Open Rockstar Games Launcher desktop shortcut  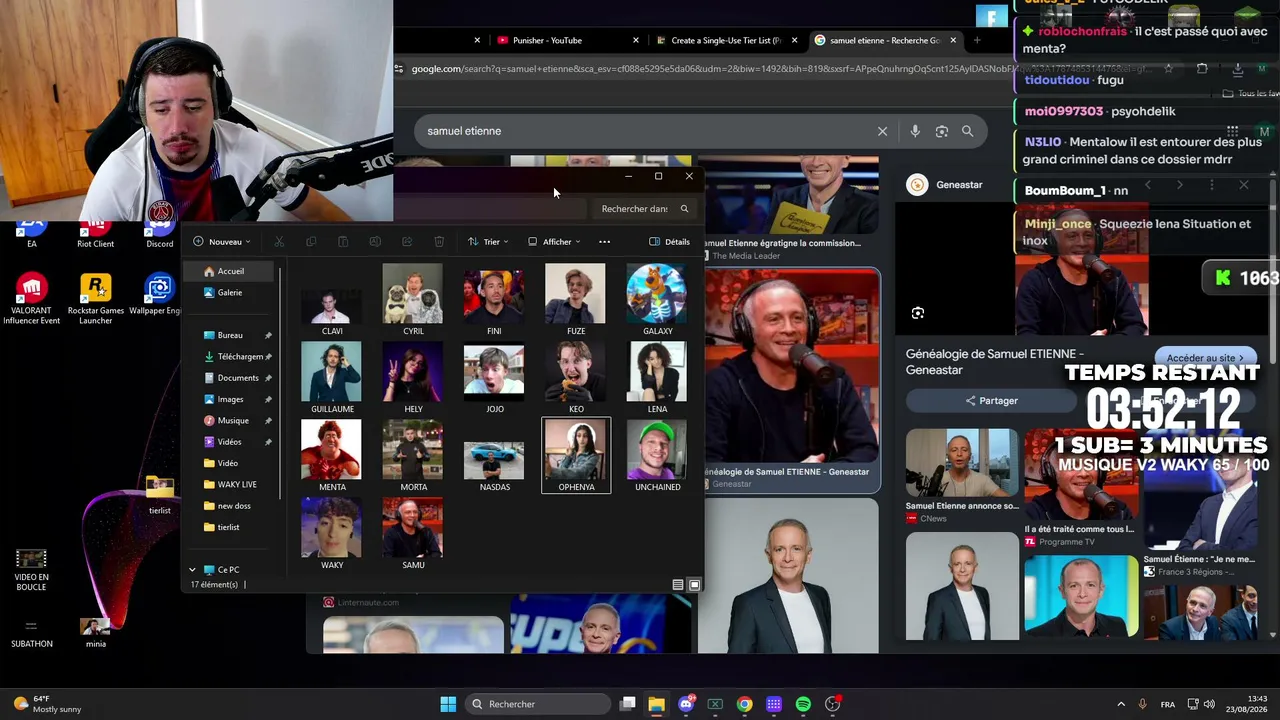pos(96,299)
